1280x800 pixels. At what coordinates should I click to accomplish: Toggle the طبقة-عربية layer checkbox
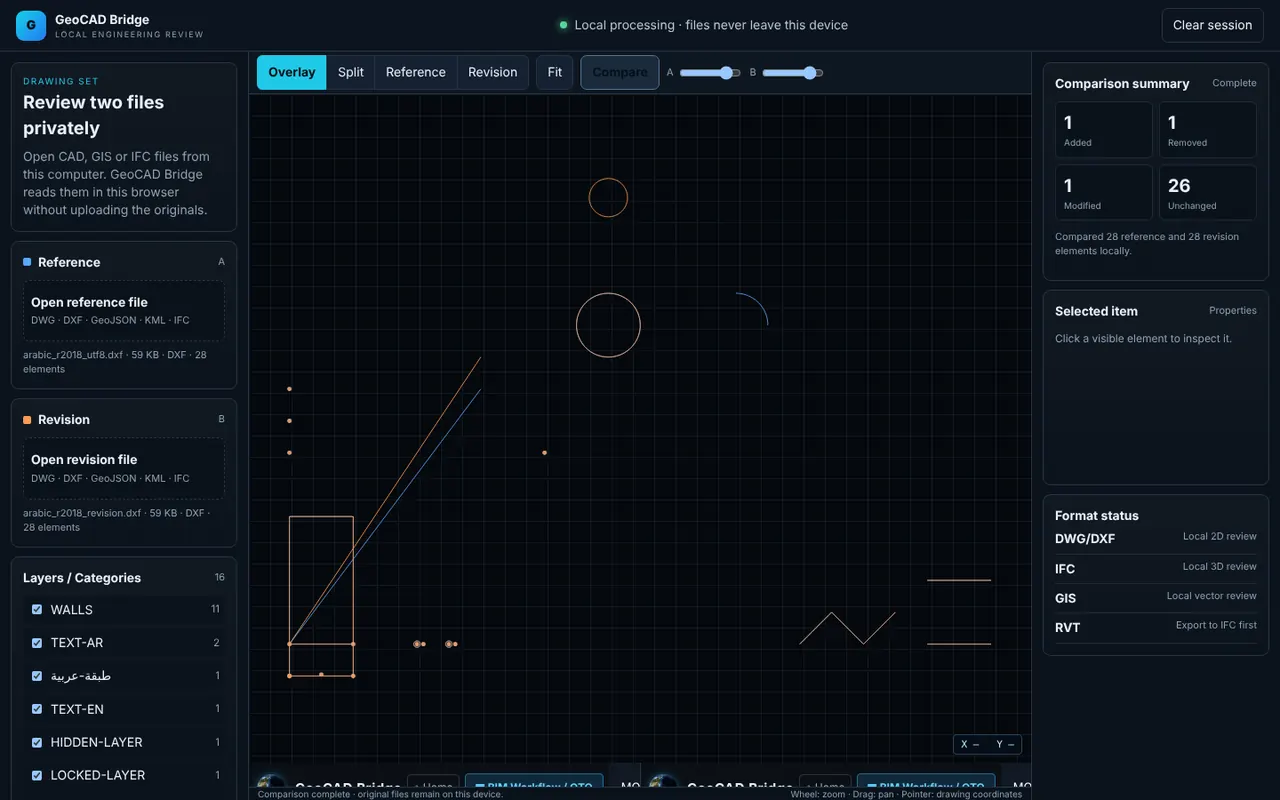[x=37, y=676]
